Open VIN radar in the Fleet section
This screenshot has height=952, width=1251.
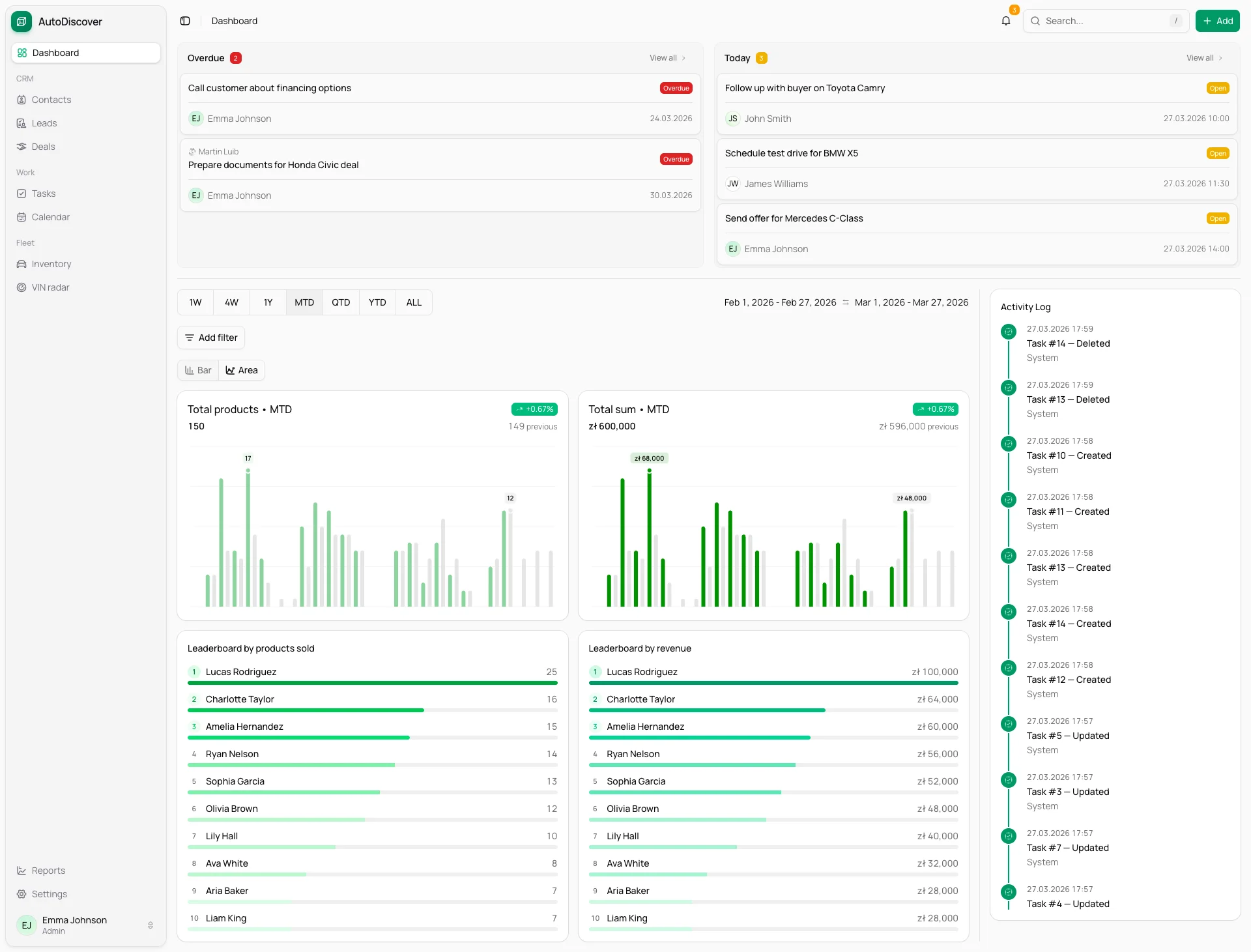(50, 287)
